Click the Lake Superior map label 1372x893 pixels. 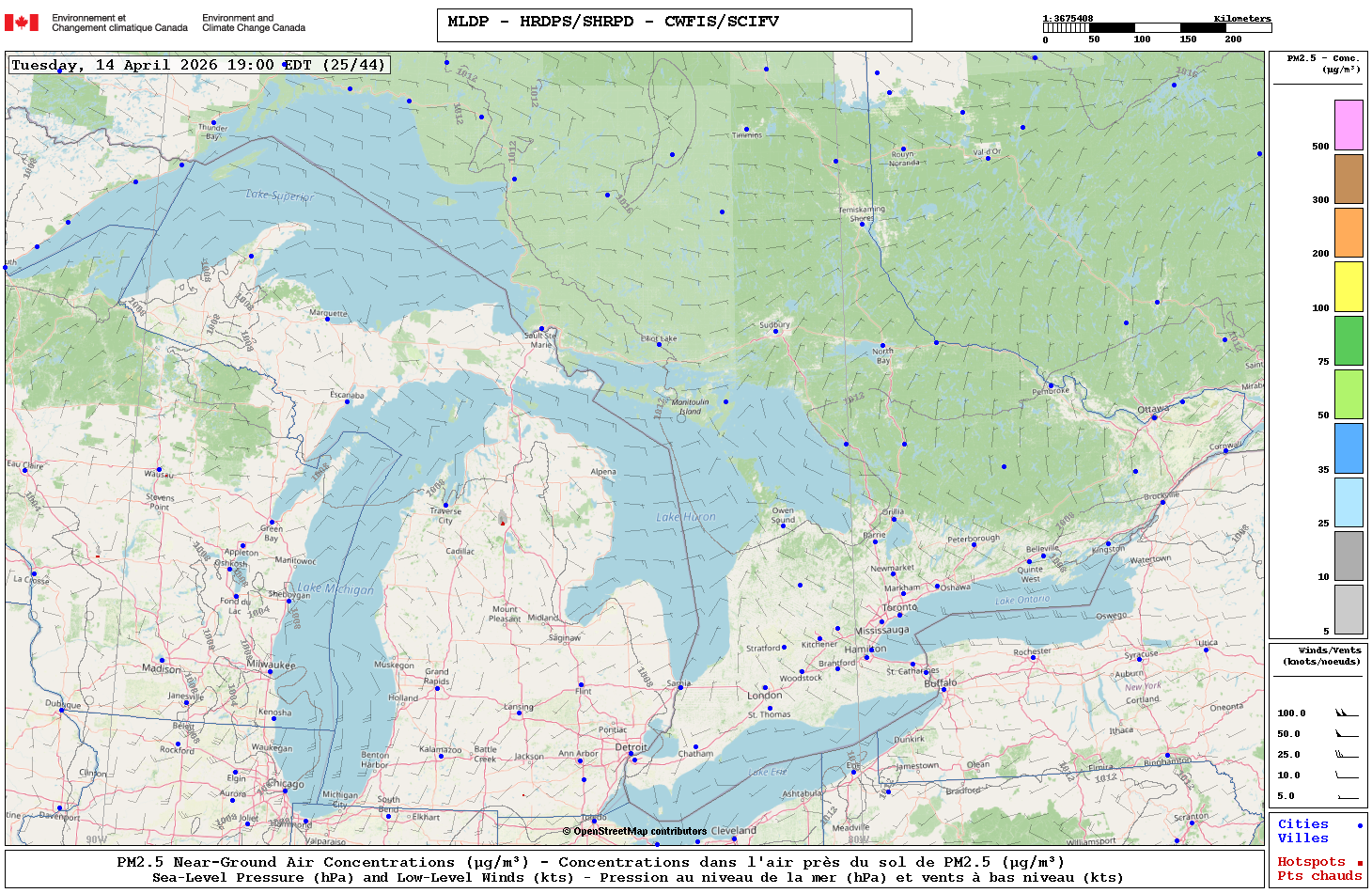pos(280,196)
